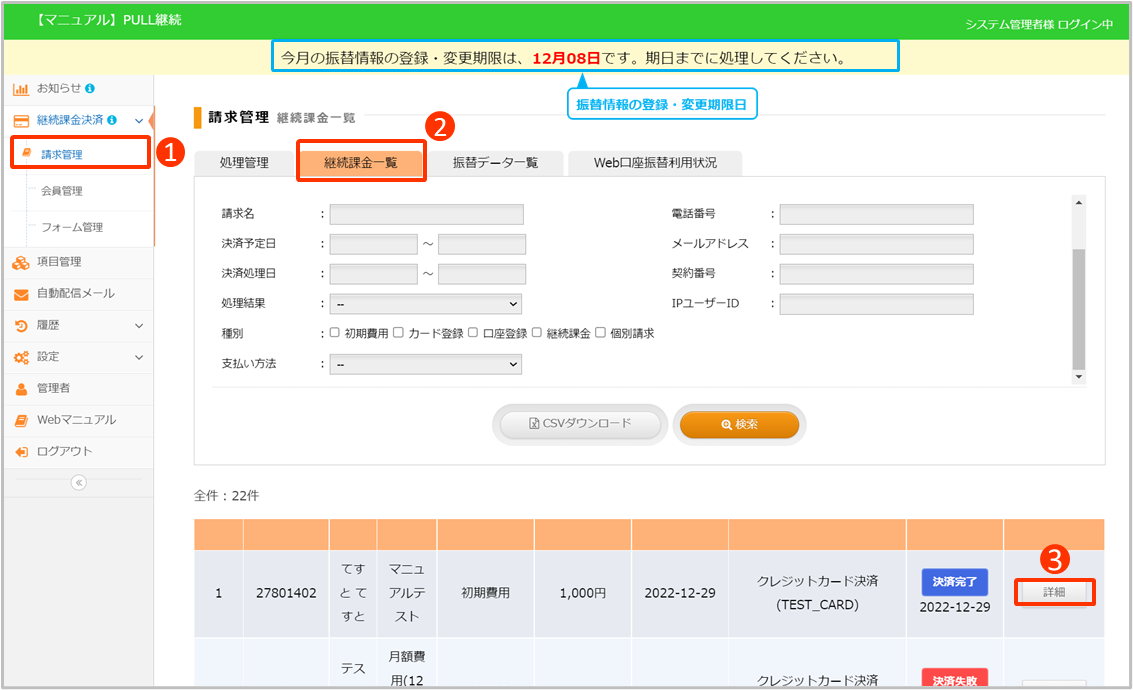Check the 初期費用 checkbox
This screenshot has width=1133, height=690.
click(335, 333)
